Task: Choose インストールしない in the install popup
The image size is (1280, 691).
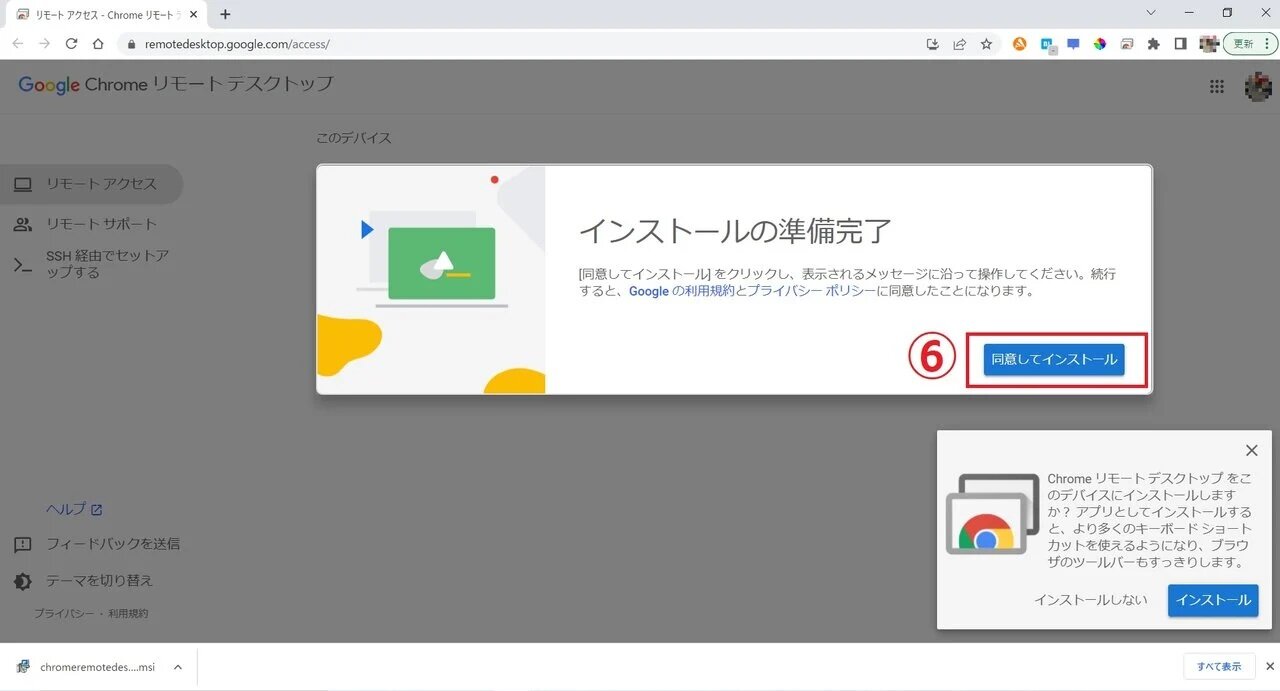Action: click(1091, 600)
